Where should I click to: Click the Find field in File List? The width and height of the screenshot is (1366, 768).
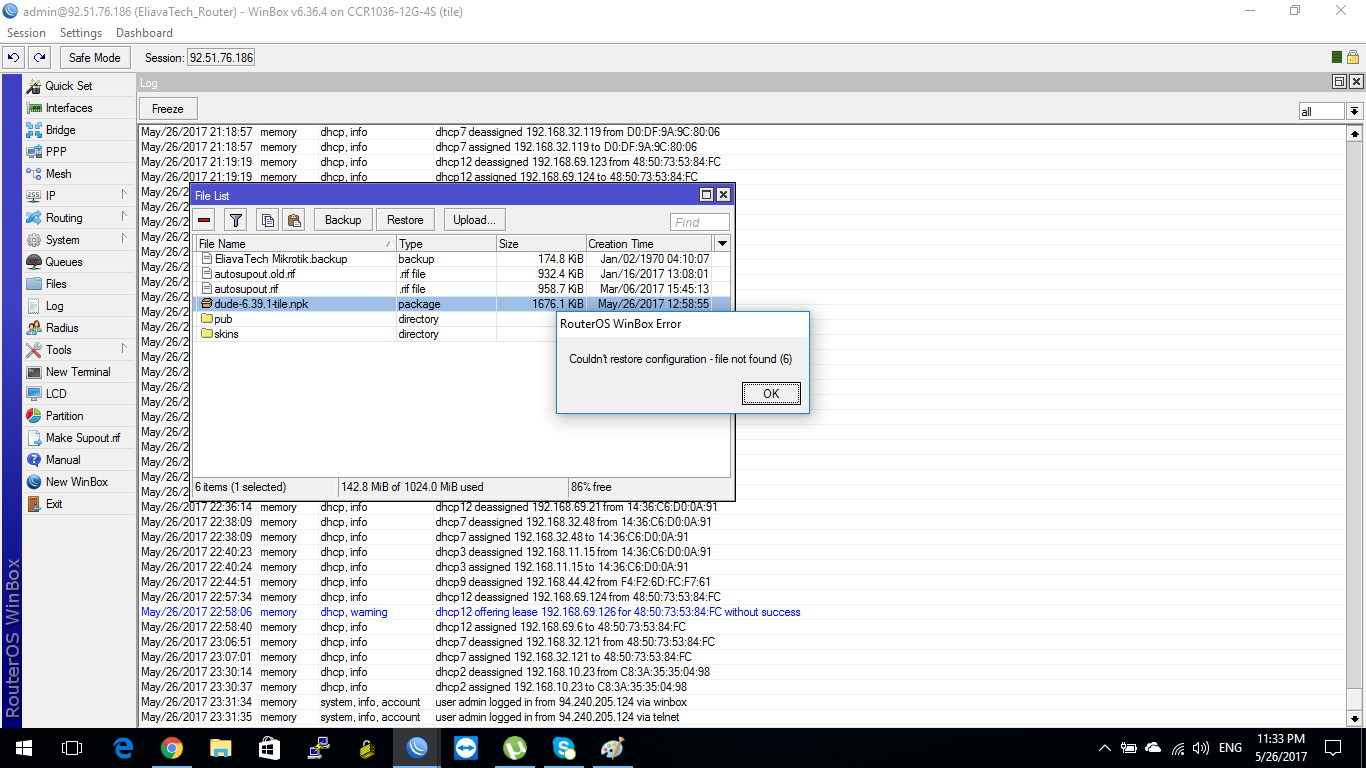[x=700, y=222]
